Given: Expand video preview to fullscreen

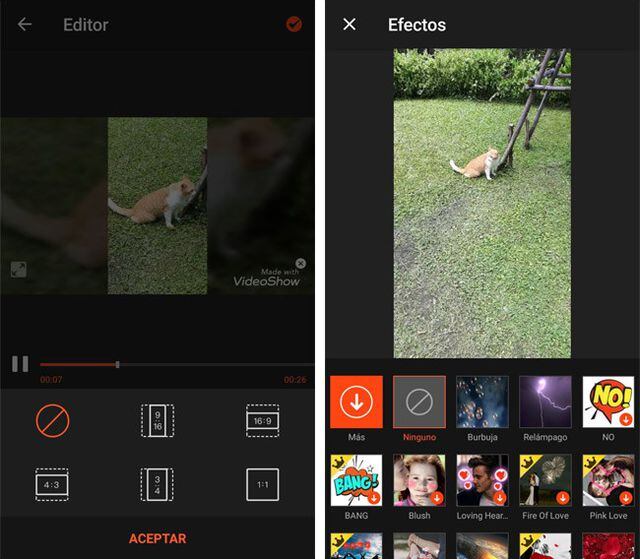Looking at the screenshot, I should pyautogui.click(x=19, y=269).
